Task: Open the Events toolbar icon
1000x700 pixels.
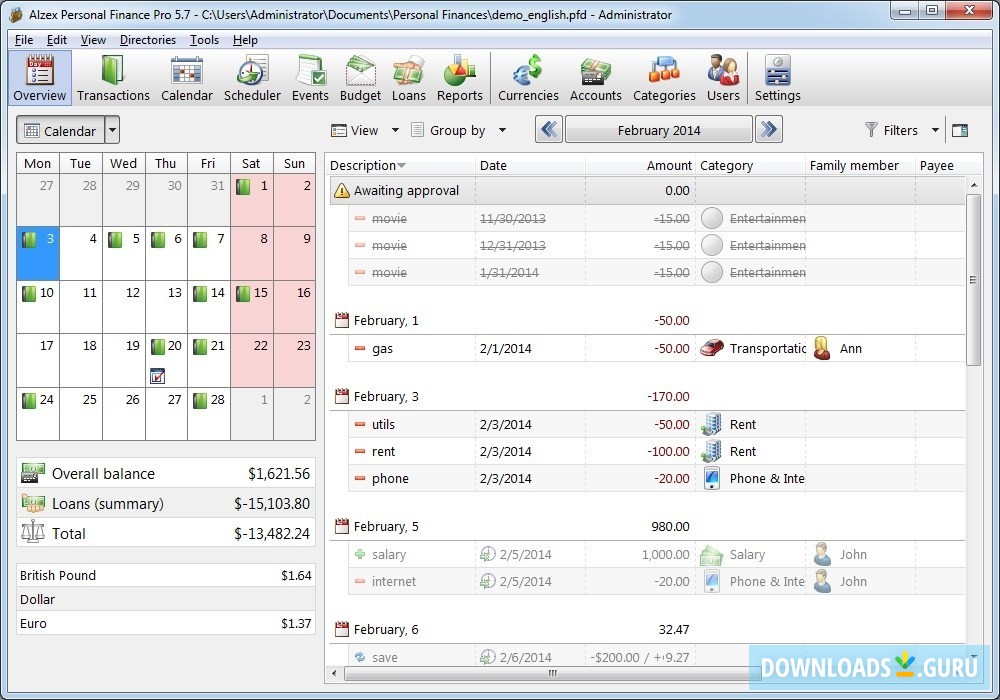Action: 310,78
